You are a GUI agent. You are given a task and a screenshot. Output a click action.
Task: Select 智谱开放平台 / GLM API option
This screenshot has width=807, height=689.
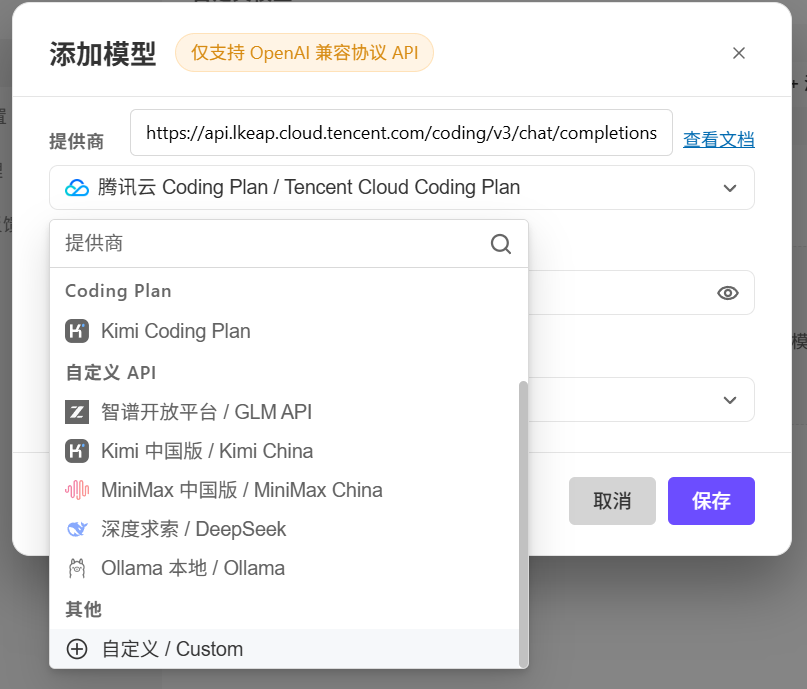[284, 412]
